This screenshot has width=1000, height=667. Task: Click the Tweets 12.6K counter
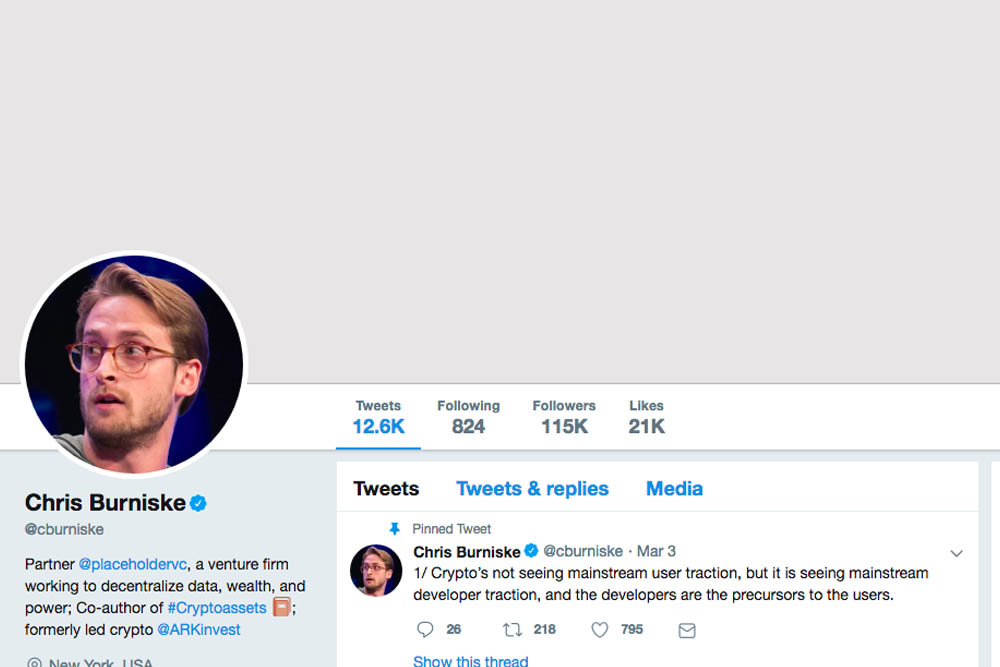pyautogui.click(x=378, y=417)
